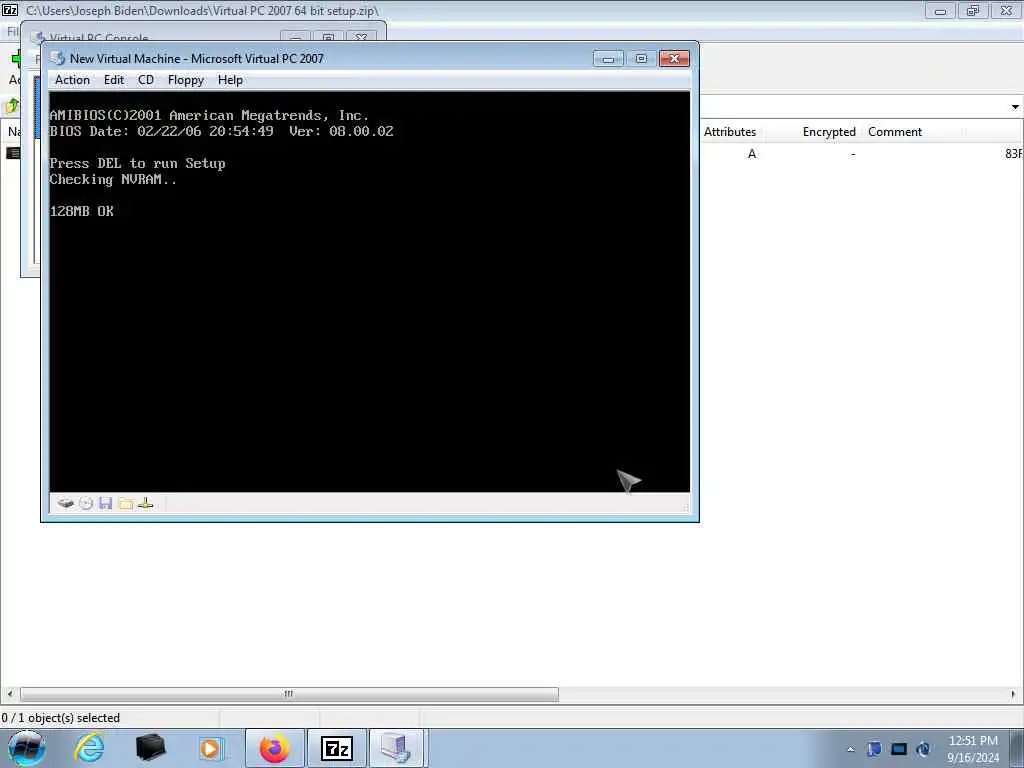Open the Action menu in Virtual PC
This screenshot has height=768, width=1024.
(72, 80)
